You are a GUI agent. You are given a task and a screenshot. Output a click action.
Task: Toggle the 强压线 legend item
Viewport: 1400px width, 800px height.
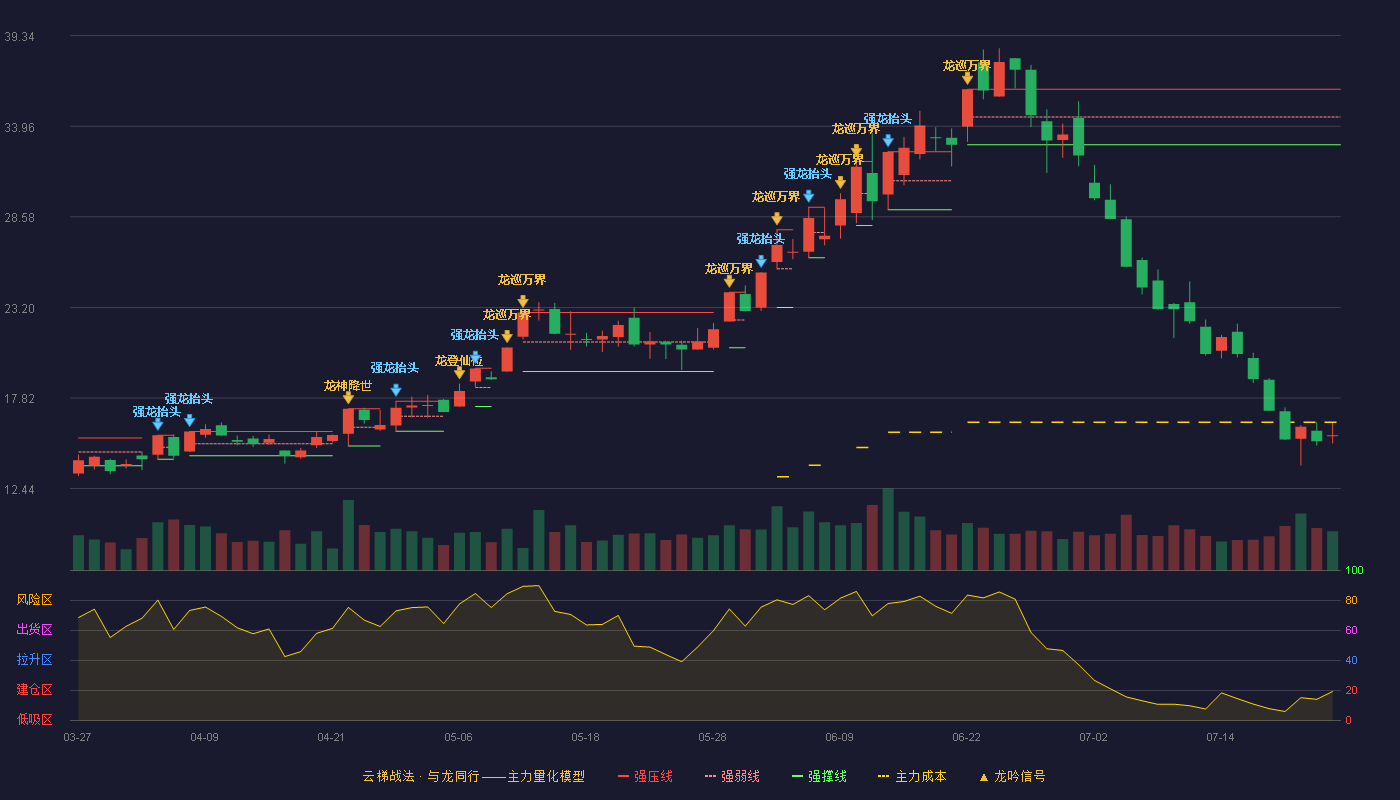645,776
